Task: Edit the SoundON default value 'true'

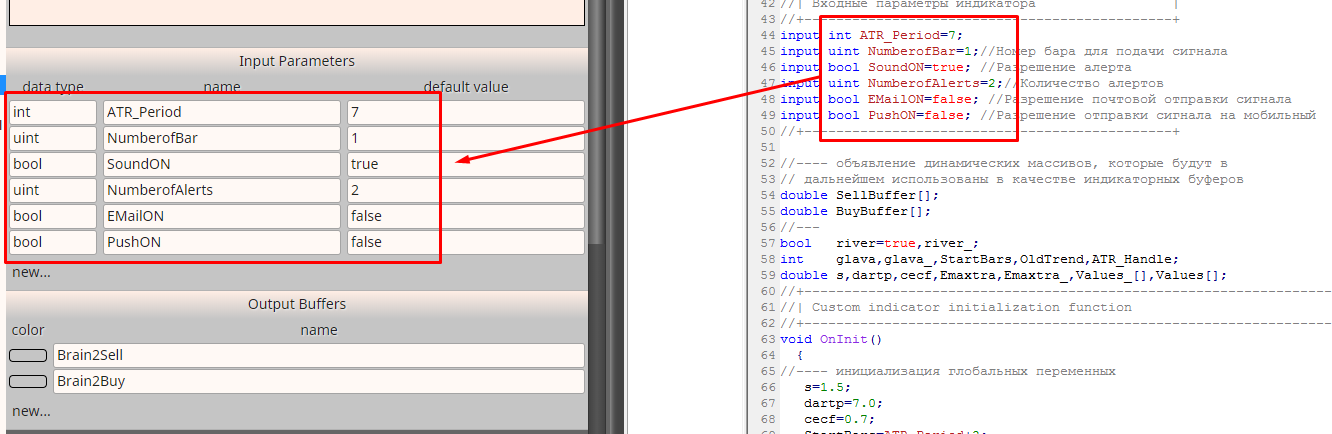Action: click(x=465, y=164)
